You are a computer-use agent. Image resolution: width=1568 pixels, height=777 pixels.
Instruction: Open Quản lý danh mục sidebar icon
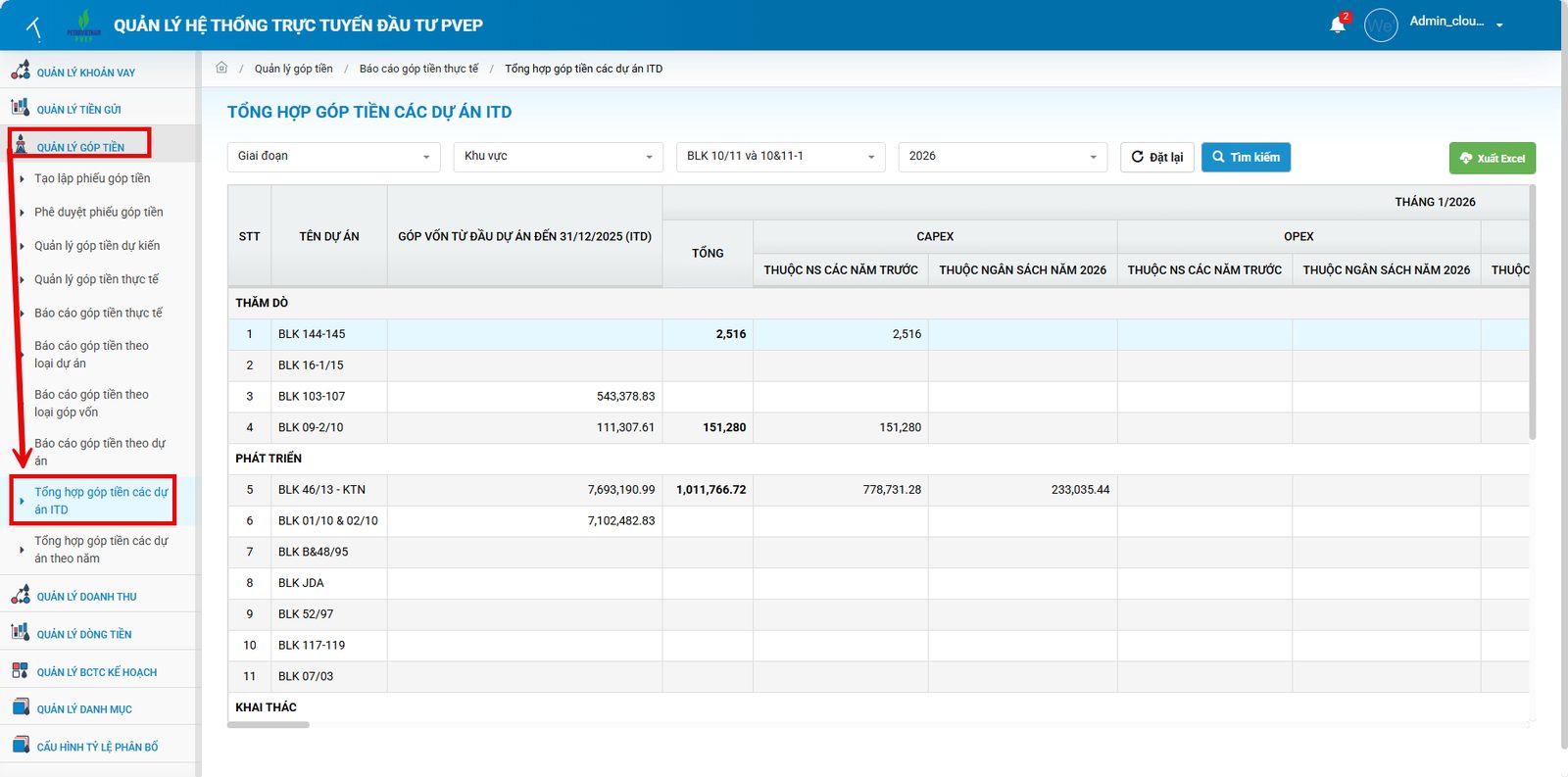click(21, 707)
